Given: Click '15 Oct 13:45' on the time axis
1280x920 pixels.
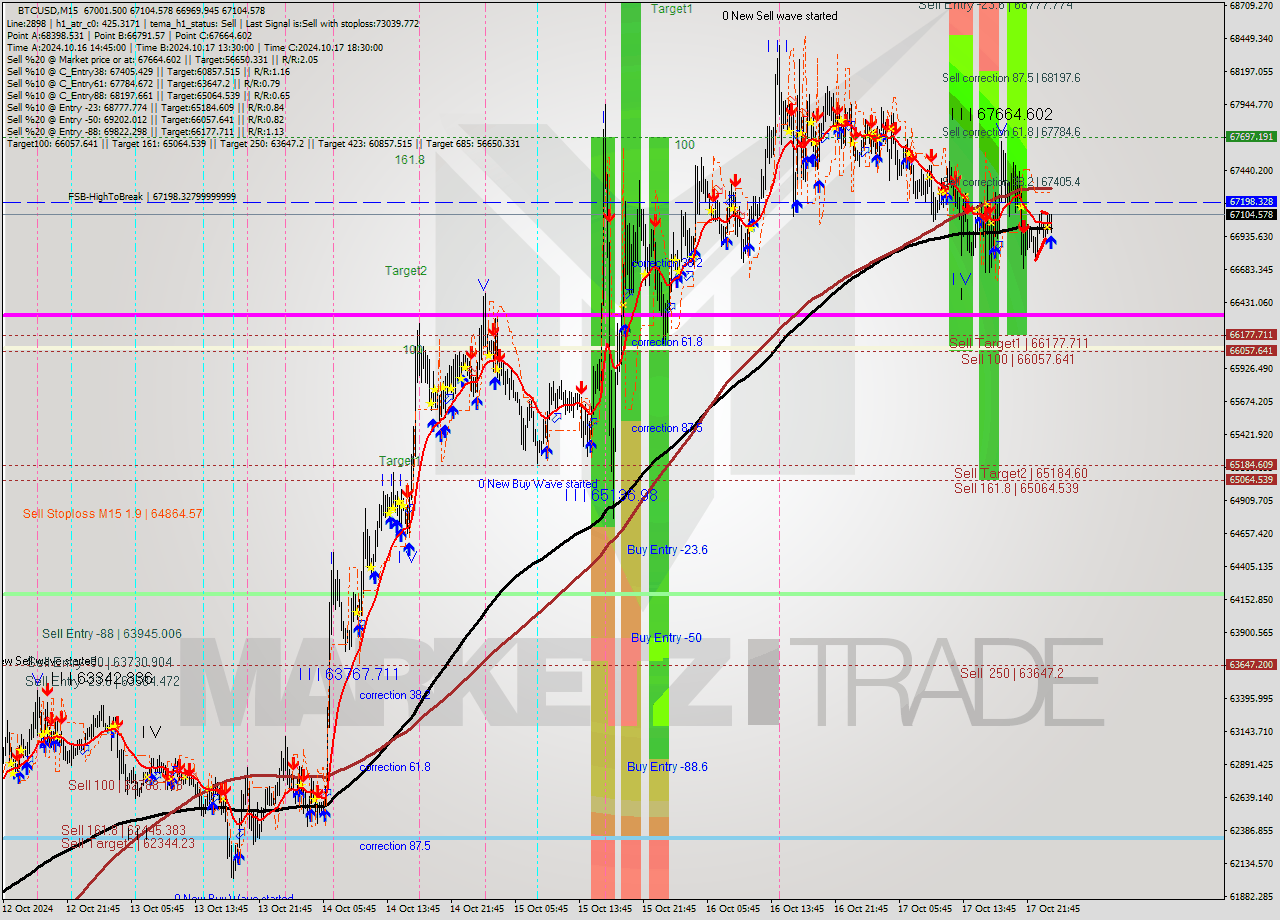Looking at the screenshot, I should point(606,909).
